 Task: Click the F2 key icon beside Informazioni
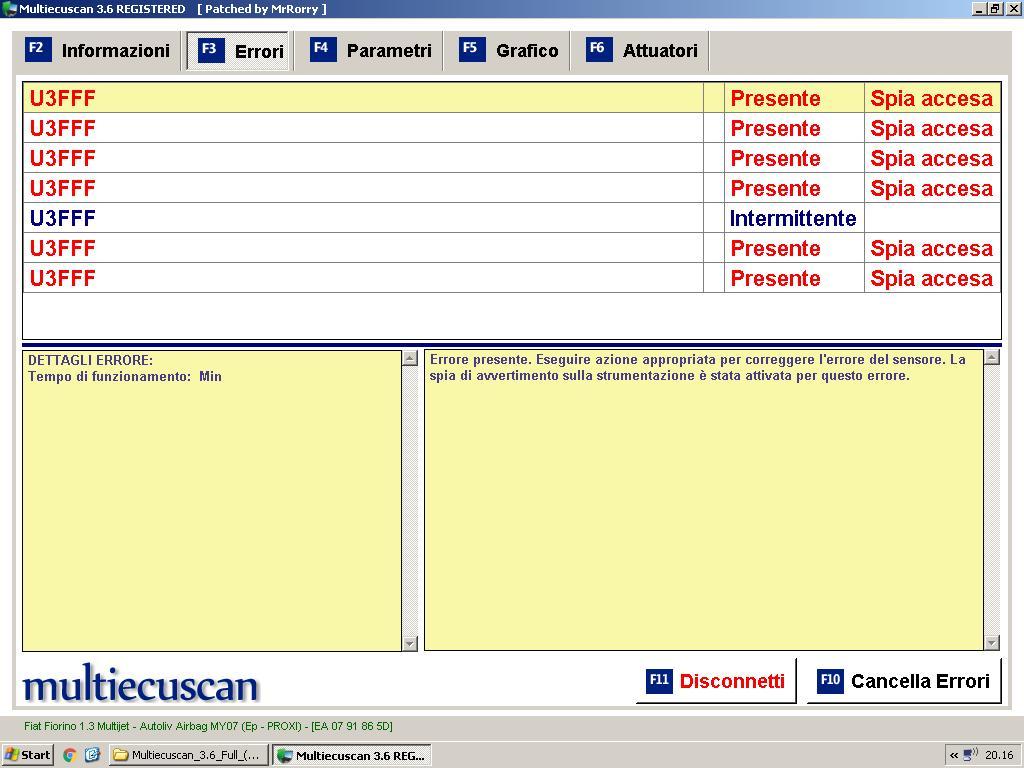click(x=38, y=49)
